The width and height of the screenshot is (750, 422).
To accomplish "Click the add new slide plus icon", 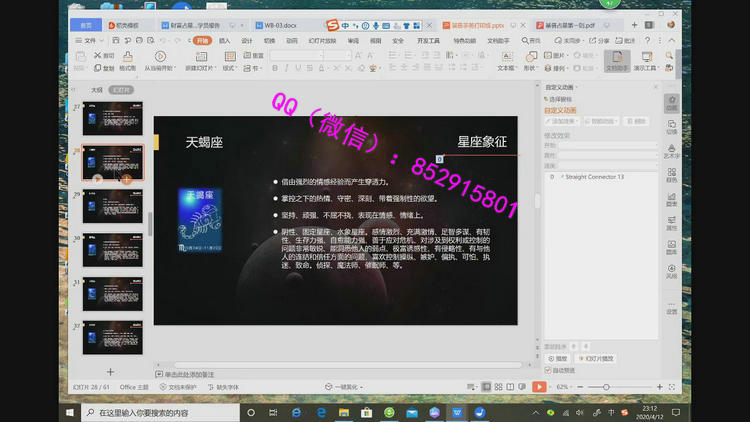I will pyautogui.click(x=110, y=371).
